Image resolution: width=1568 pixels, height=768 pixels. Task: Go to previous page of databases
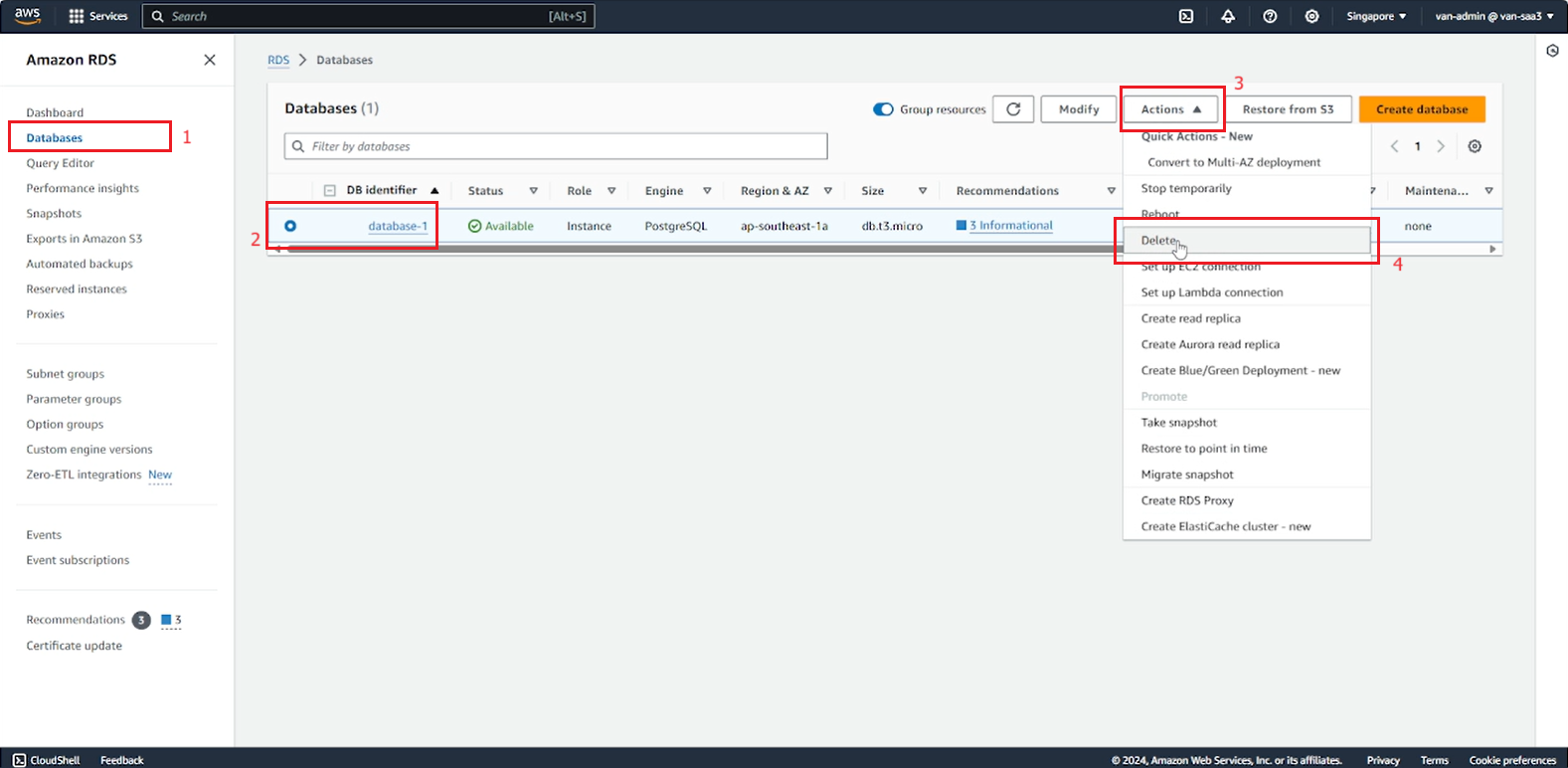1394,146
